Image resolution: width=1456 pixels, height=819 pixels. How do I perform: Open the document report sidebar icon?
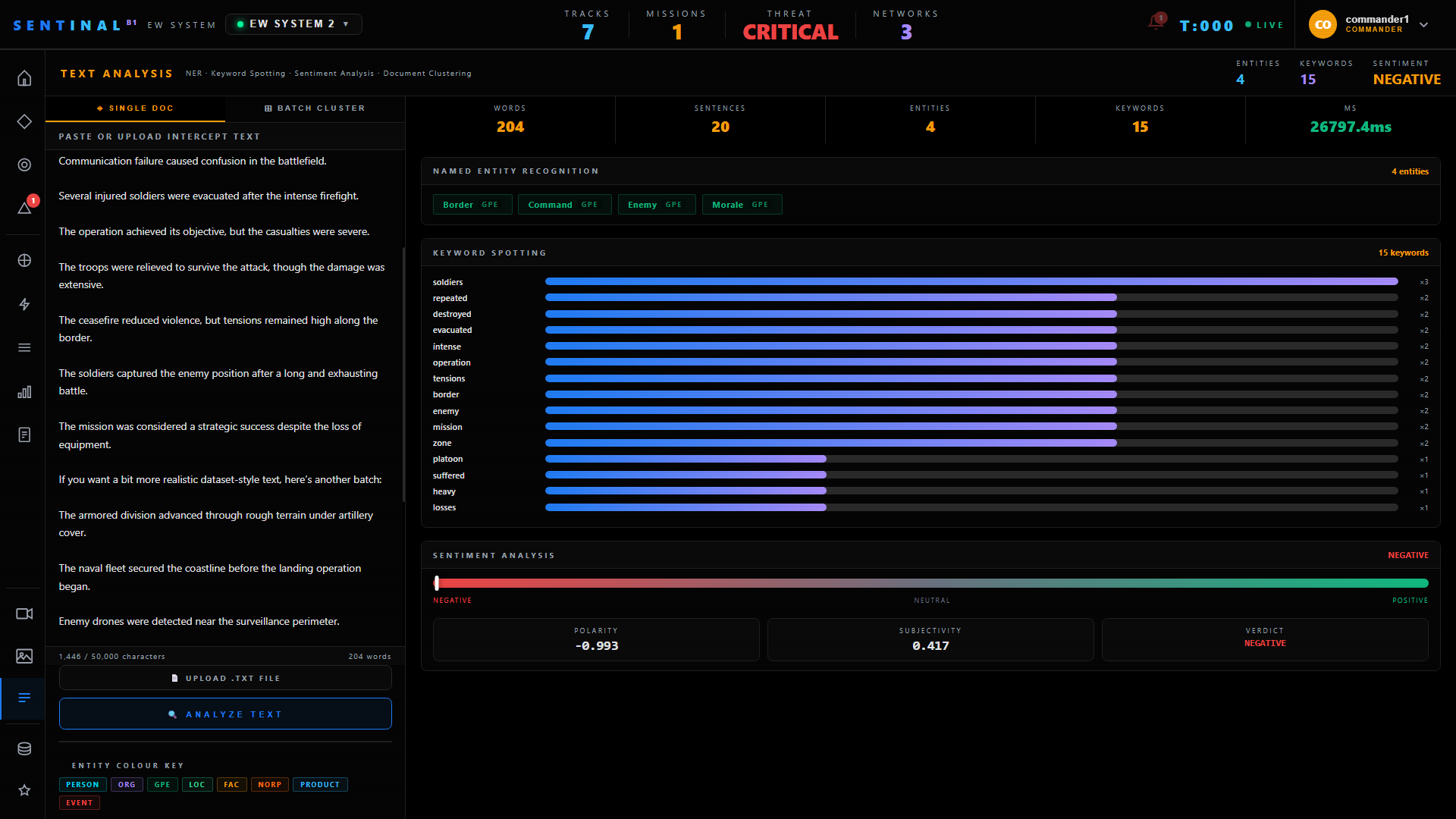[x=24, y=435]
